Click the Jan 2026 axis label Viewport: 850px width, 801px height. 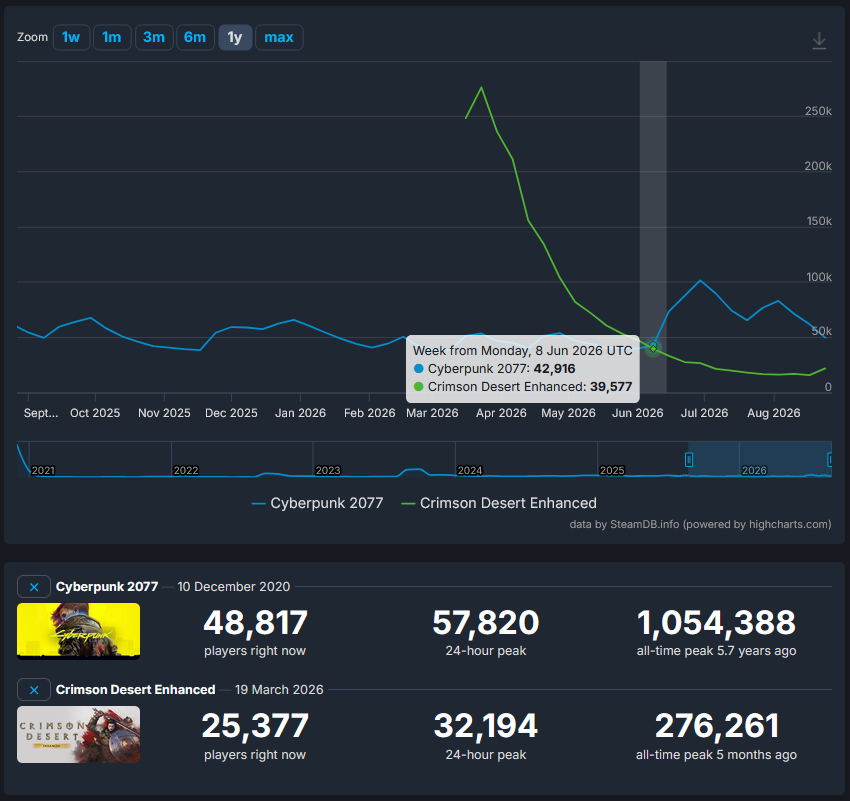pyautogui.click(x=300, y=413)
